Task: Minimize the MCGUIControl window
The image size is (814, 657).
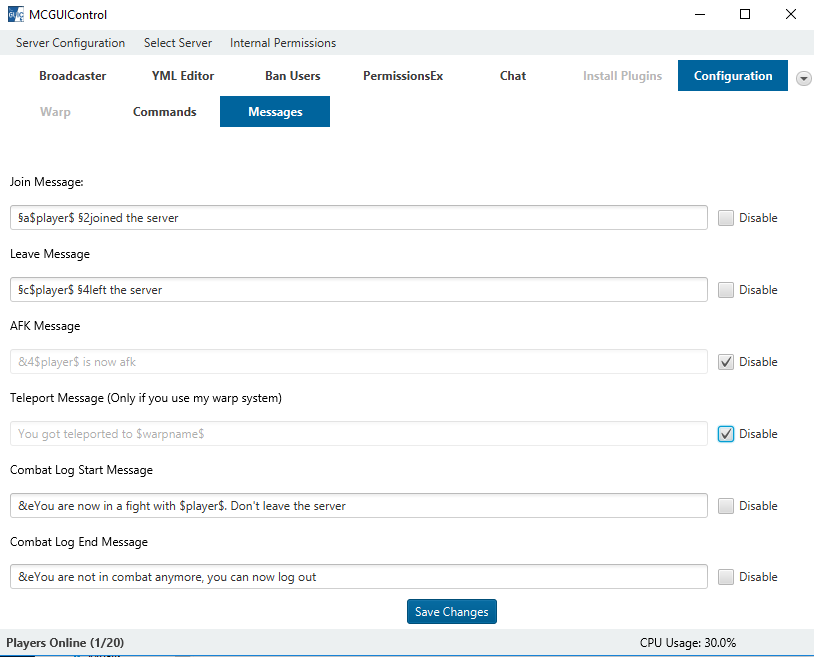Action: click(699, 15)
